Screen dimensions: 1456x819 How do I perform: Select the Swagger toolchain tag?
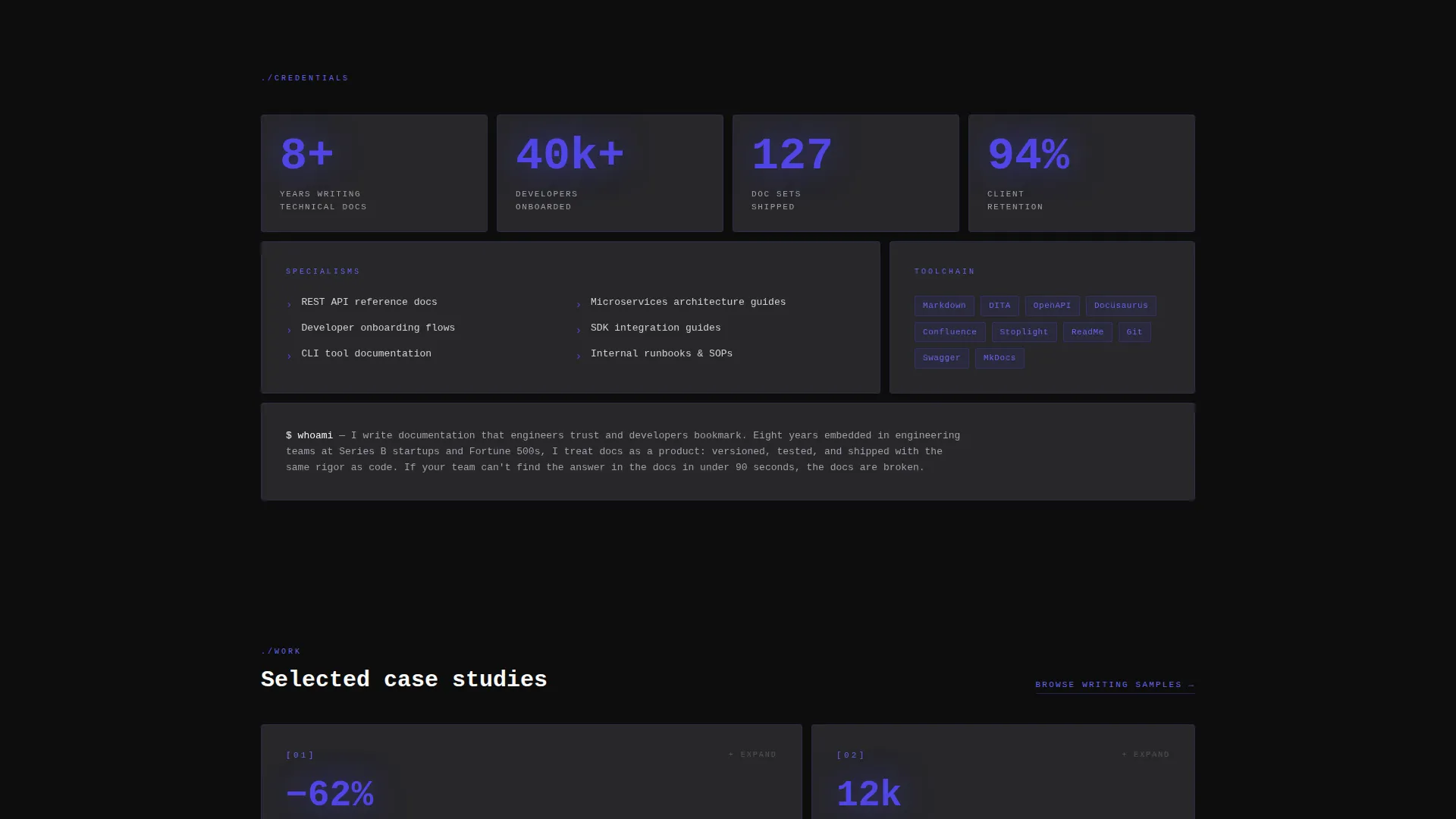(941, 358)
